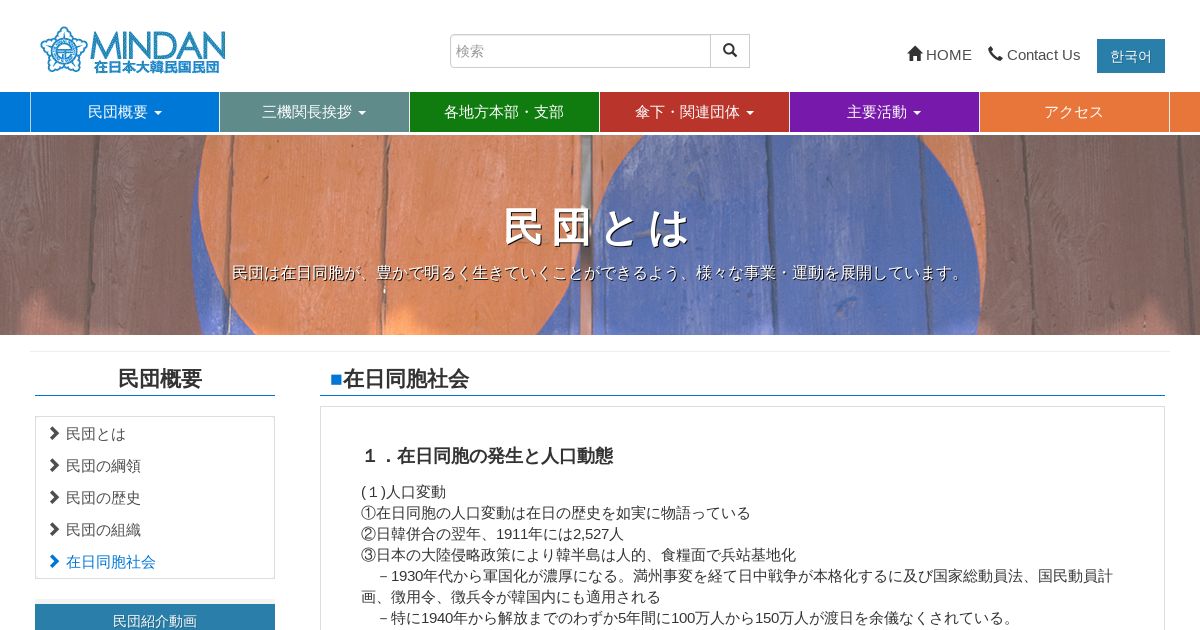
Task: Expand the 三機関長挨拶 dropdown menu
Action: pos(314,112)
